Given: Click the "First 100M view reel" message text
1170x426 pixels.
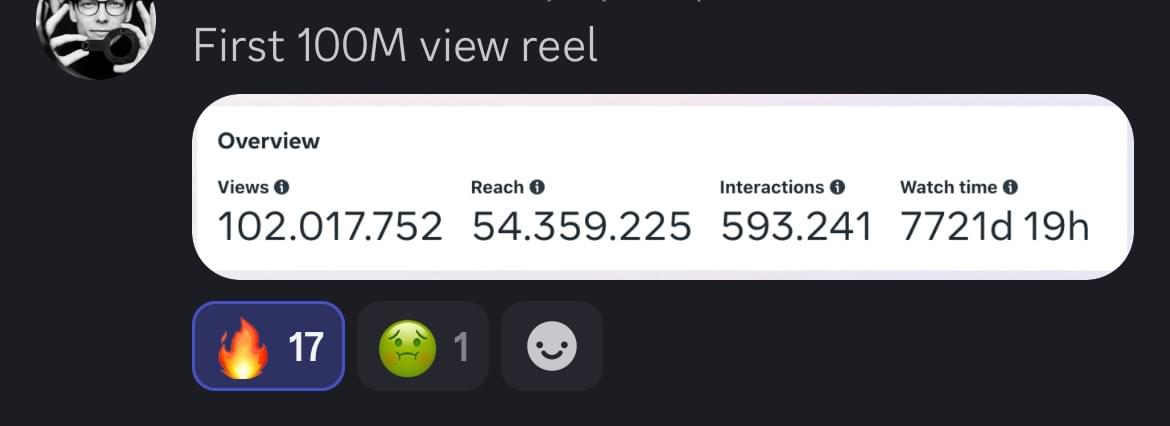Looking at the screenshot, I should point(395,46).
